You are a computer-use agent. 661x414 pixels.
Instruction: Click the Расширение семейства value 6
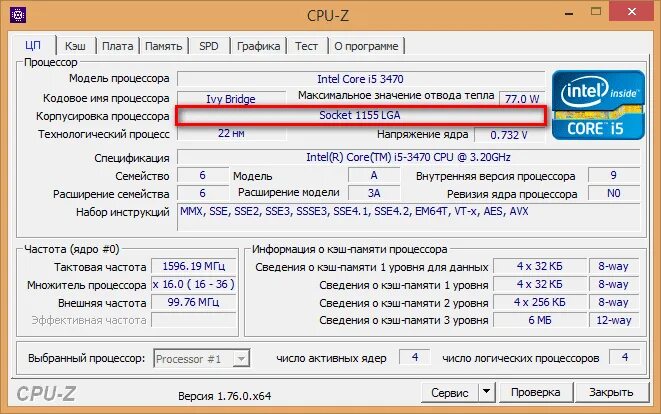click(x=202, y=193)
